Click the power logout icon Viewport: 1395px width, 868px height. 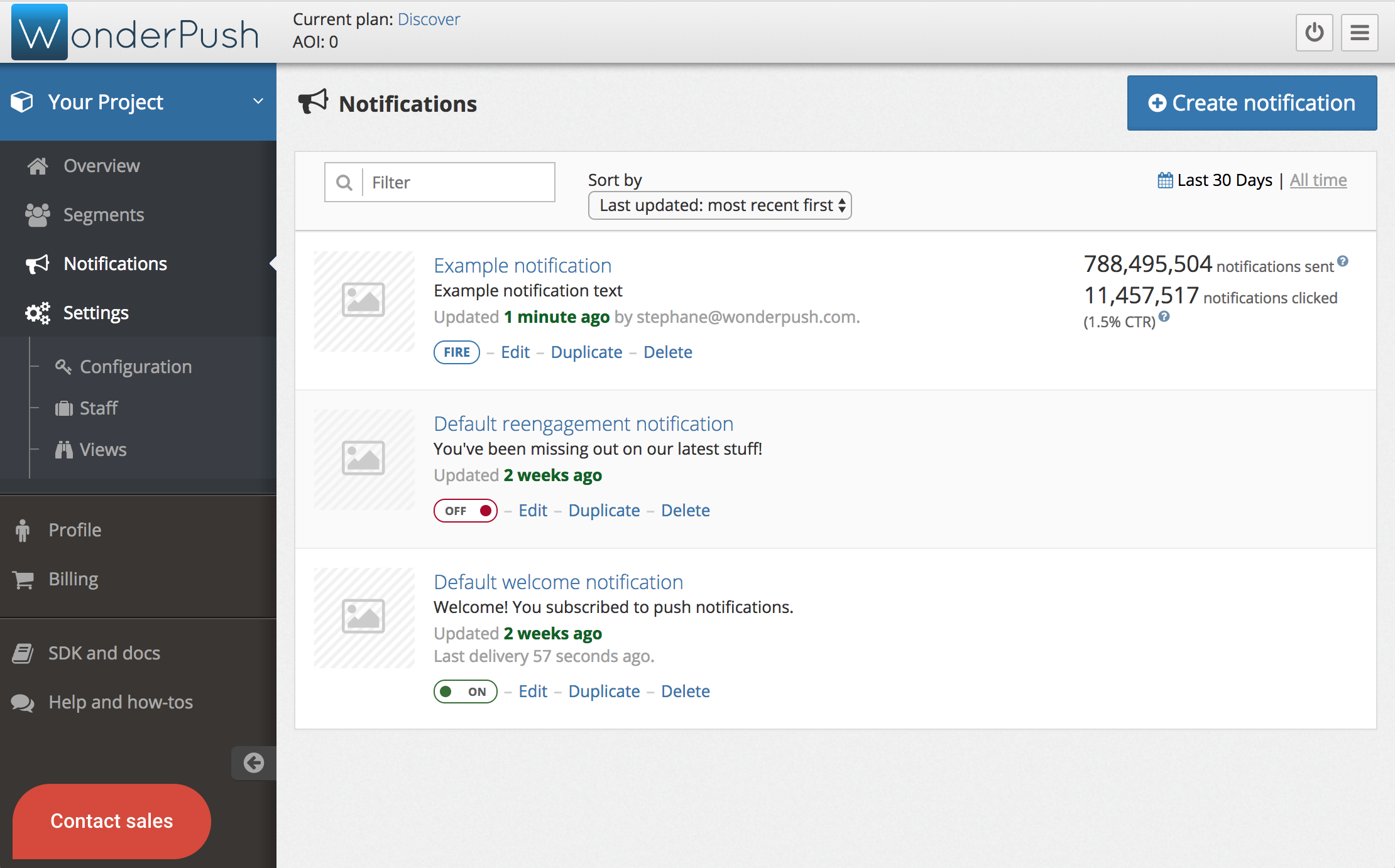click(x=1314, y=32)
